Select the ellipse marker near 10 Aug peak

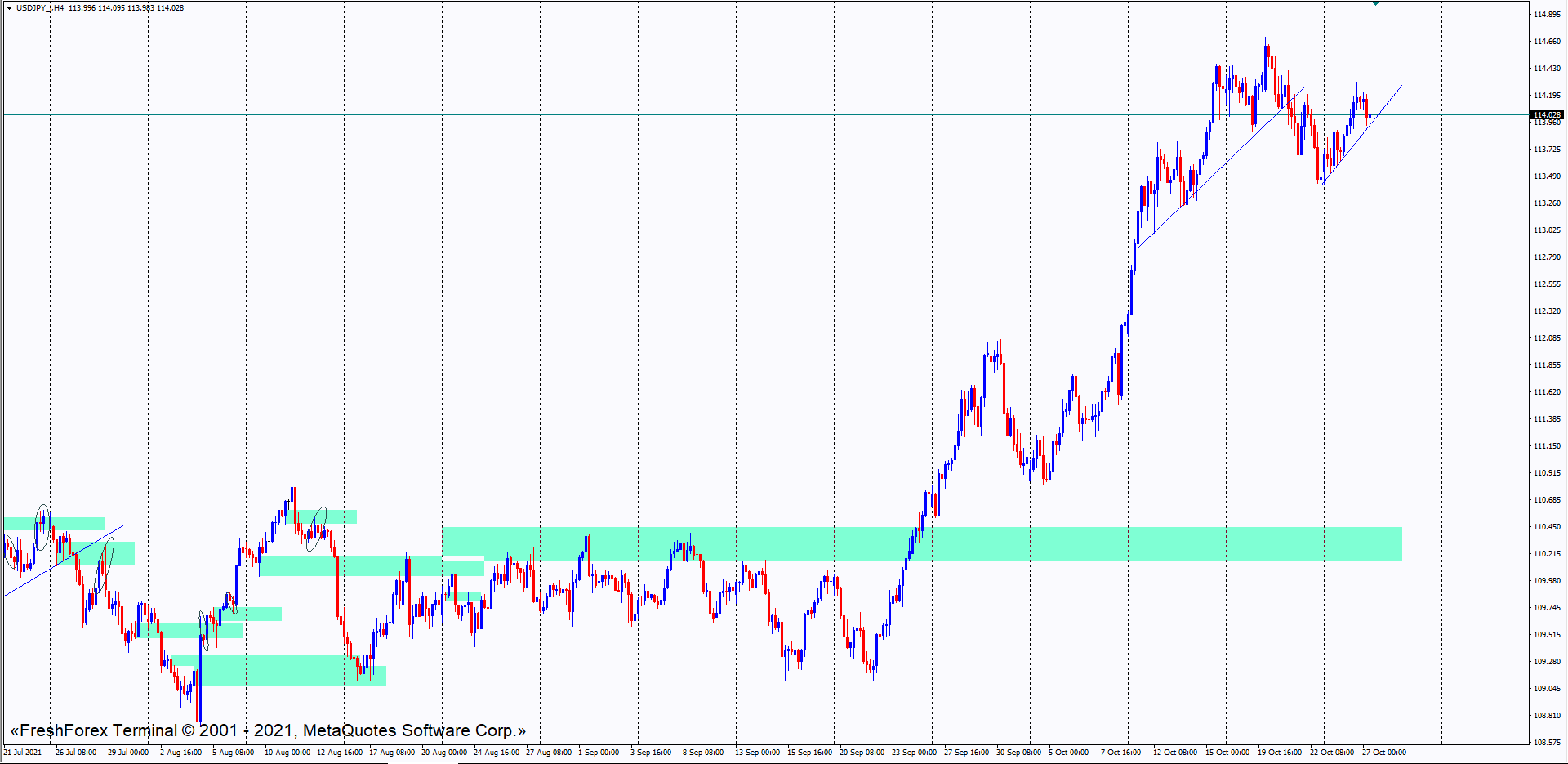(316, 529)
